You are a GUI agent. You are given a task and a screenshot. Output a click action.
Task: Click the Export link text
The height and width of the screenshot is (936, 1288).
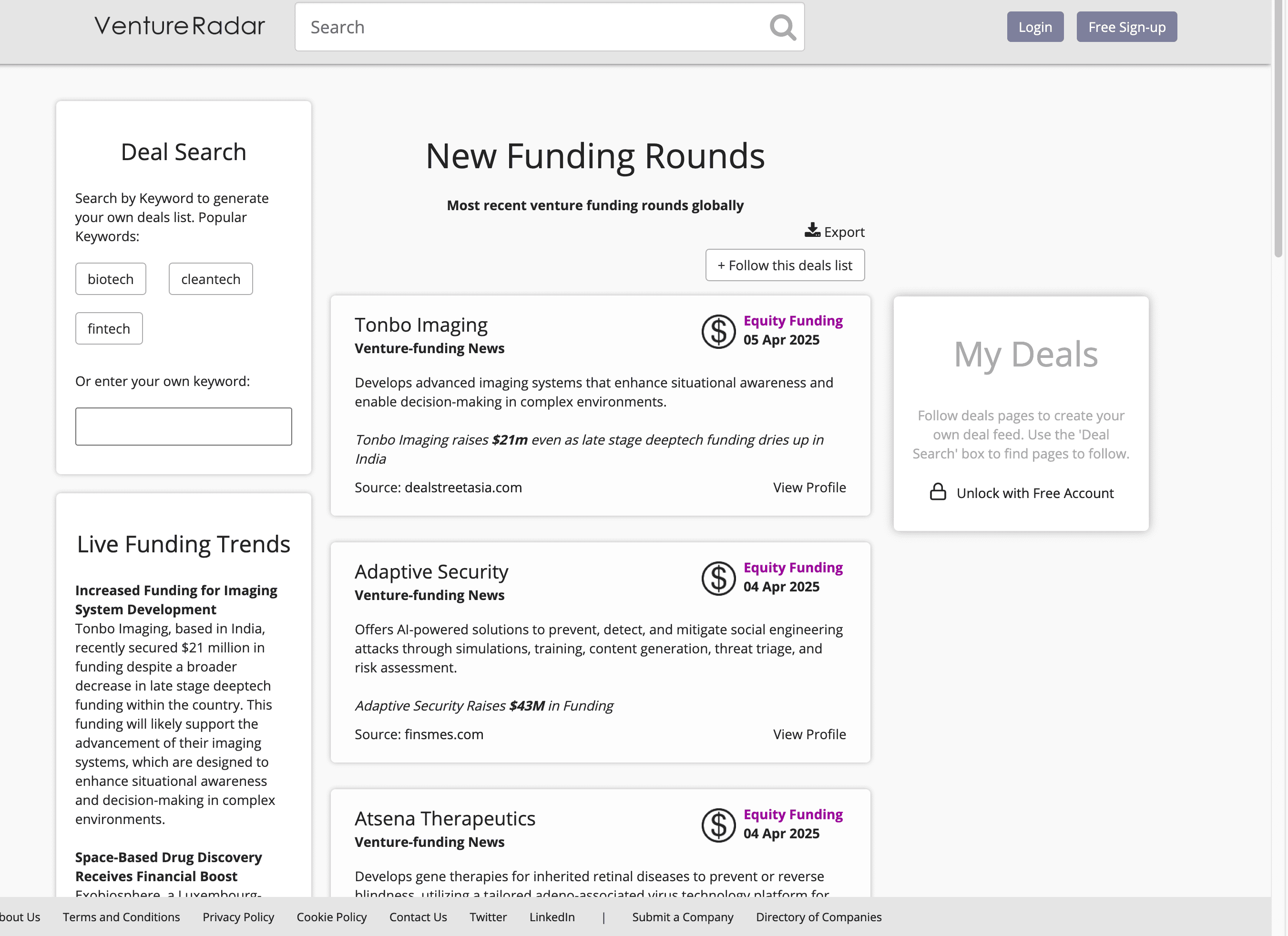[x=844, y=232]
